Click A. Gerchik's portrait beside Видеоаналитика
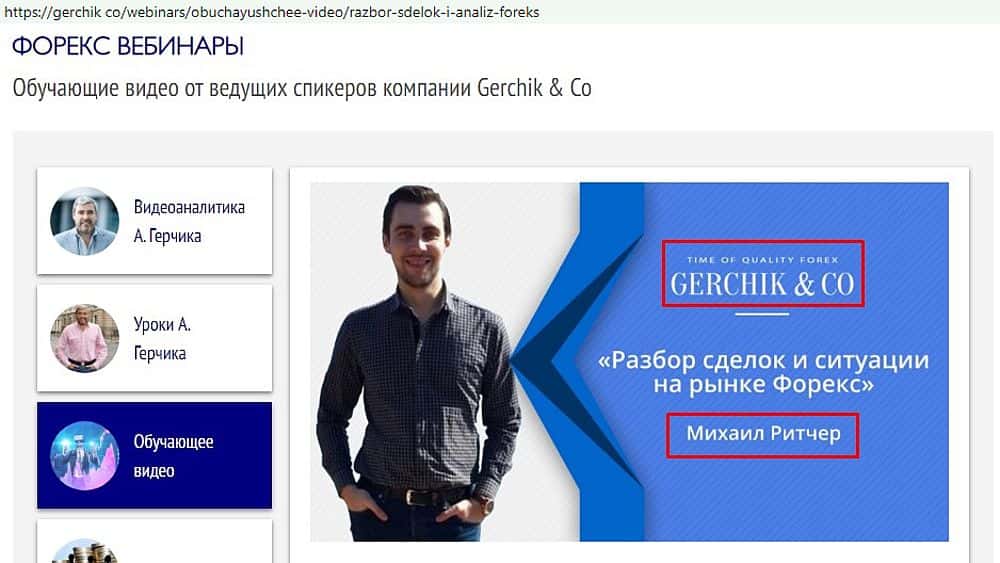Screen dimensions: 1000x563 coord(84,221)
